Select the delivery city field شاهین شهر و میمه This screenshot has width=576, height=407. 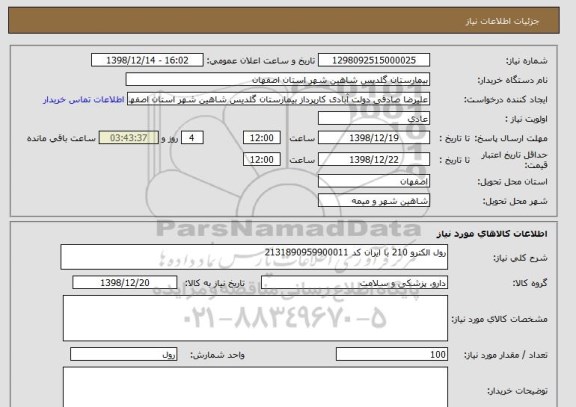tap(374, 201)
